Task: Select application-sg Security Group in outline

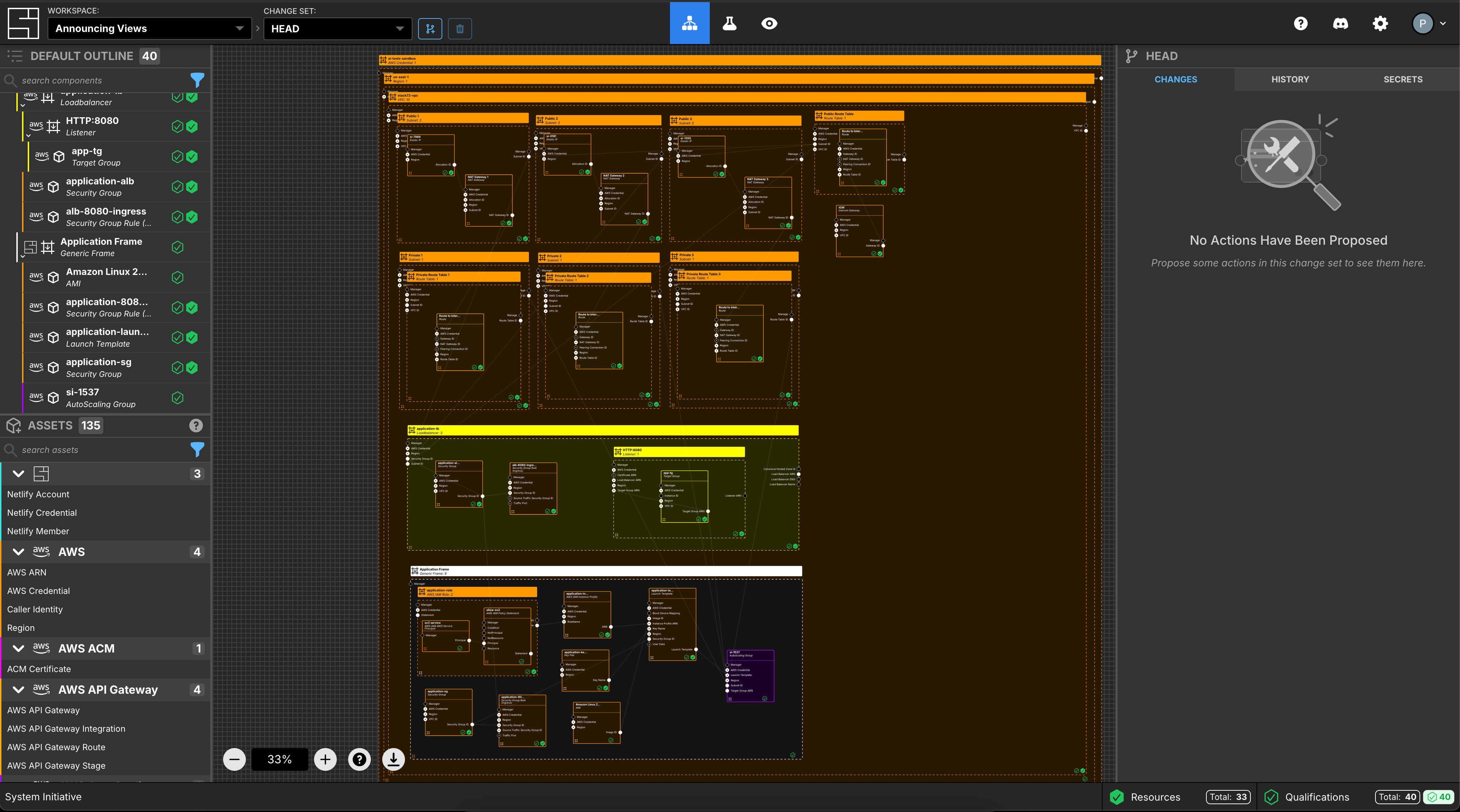Action: 116,368
